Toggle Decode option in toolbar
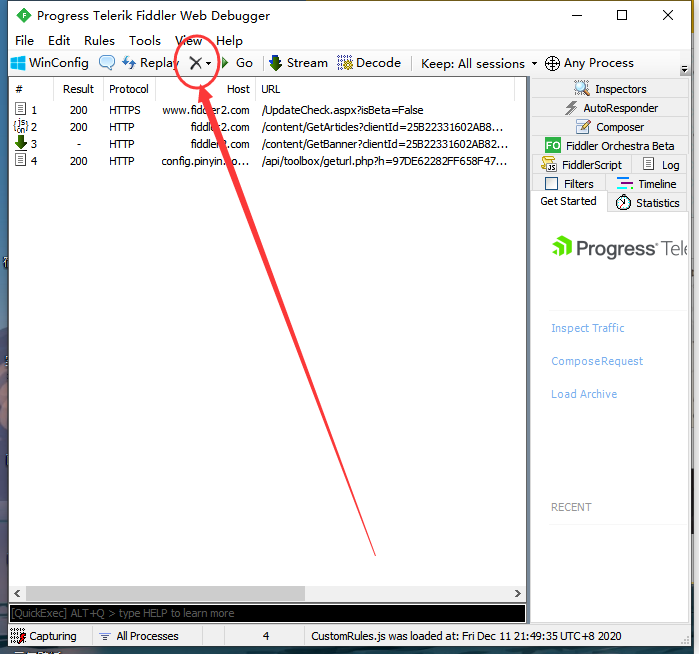 [x=369, y=63]
